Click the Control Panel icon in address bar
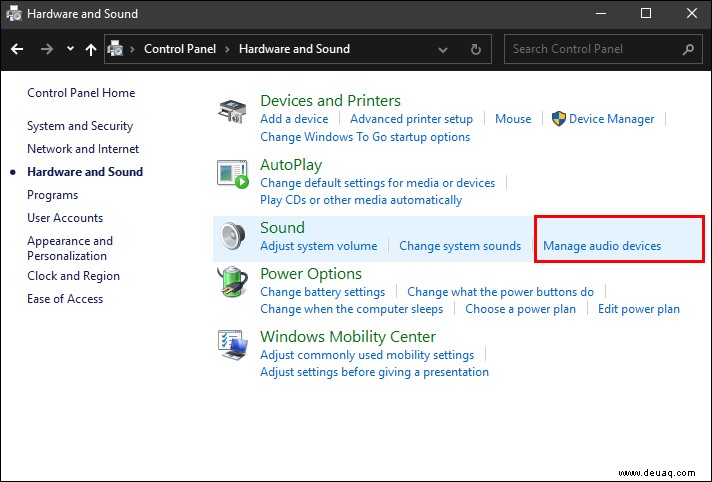This screenshot has width=712, height=482. click(115, 49)
